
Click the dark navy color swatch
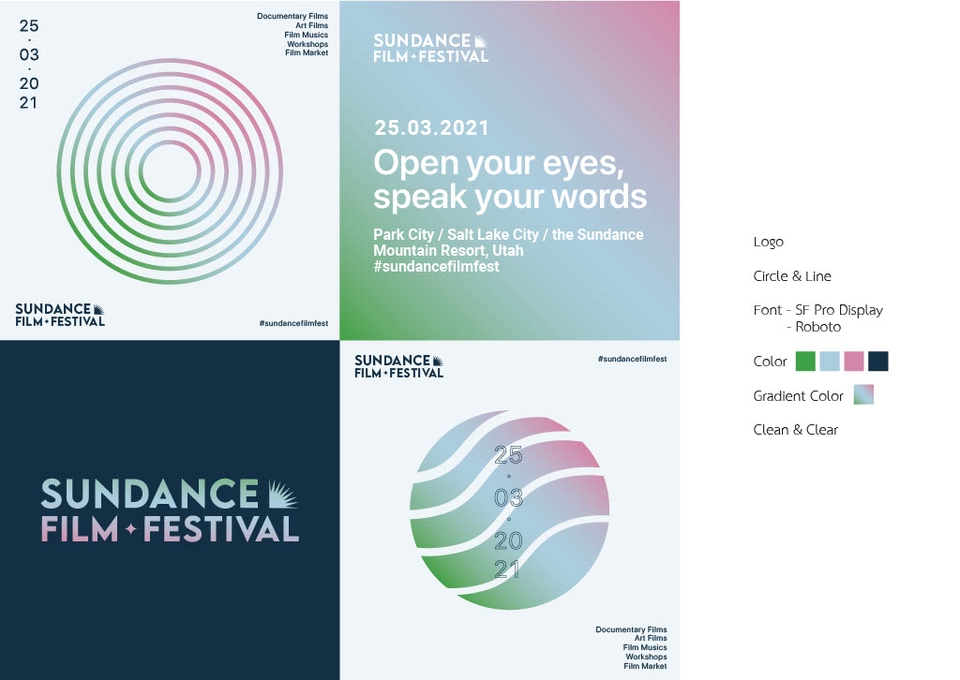click(878, 361)
